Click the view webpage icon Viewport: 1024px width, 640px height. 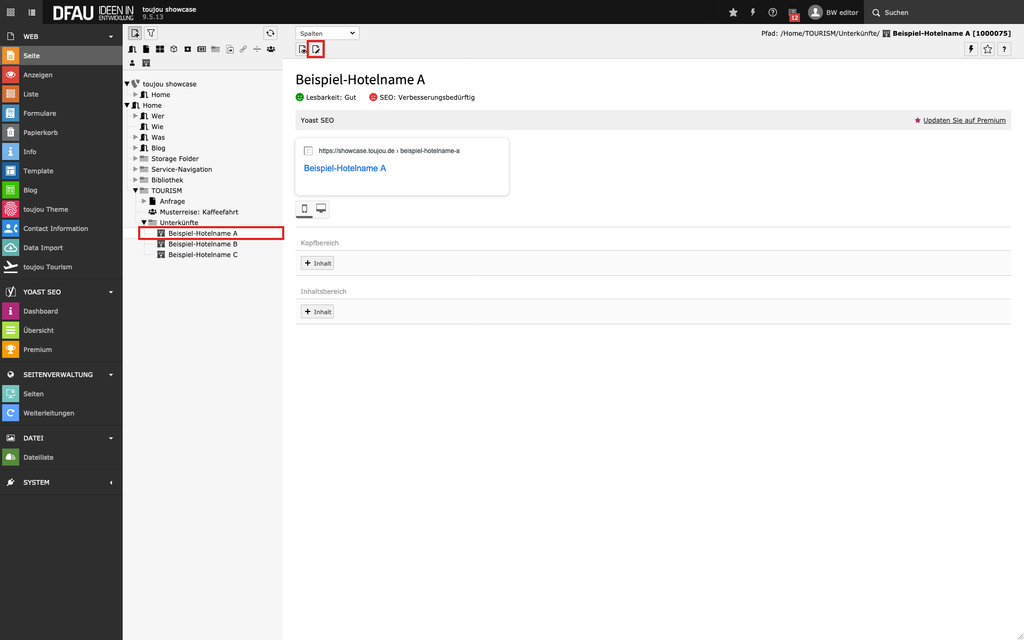coord(303,49)
